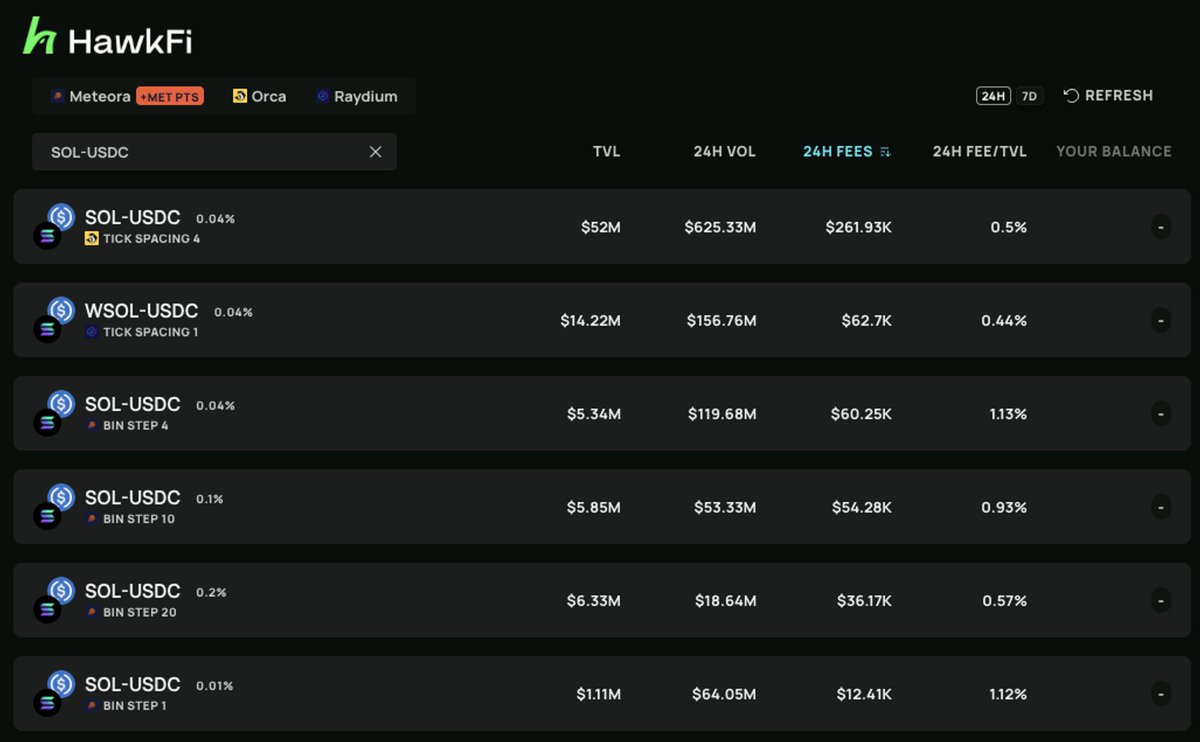Viewport: 1200px width, 742px height.
Task: Click the token pair icon for Bin Step 20 row
Action: [54, 600]
